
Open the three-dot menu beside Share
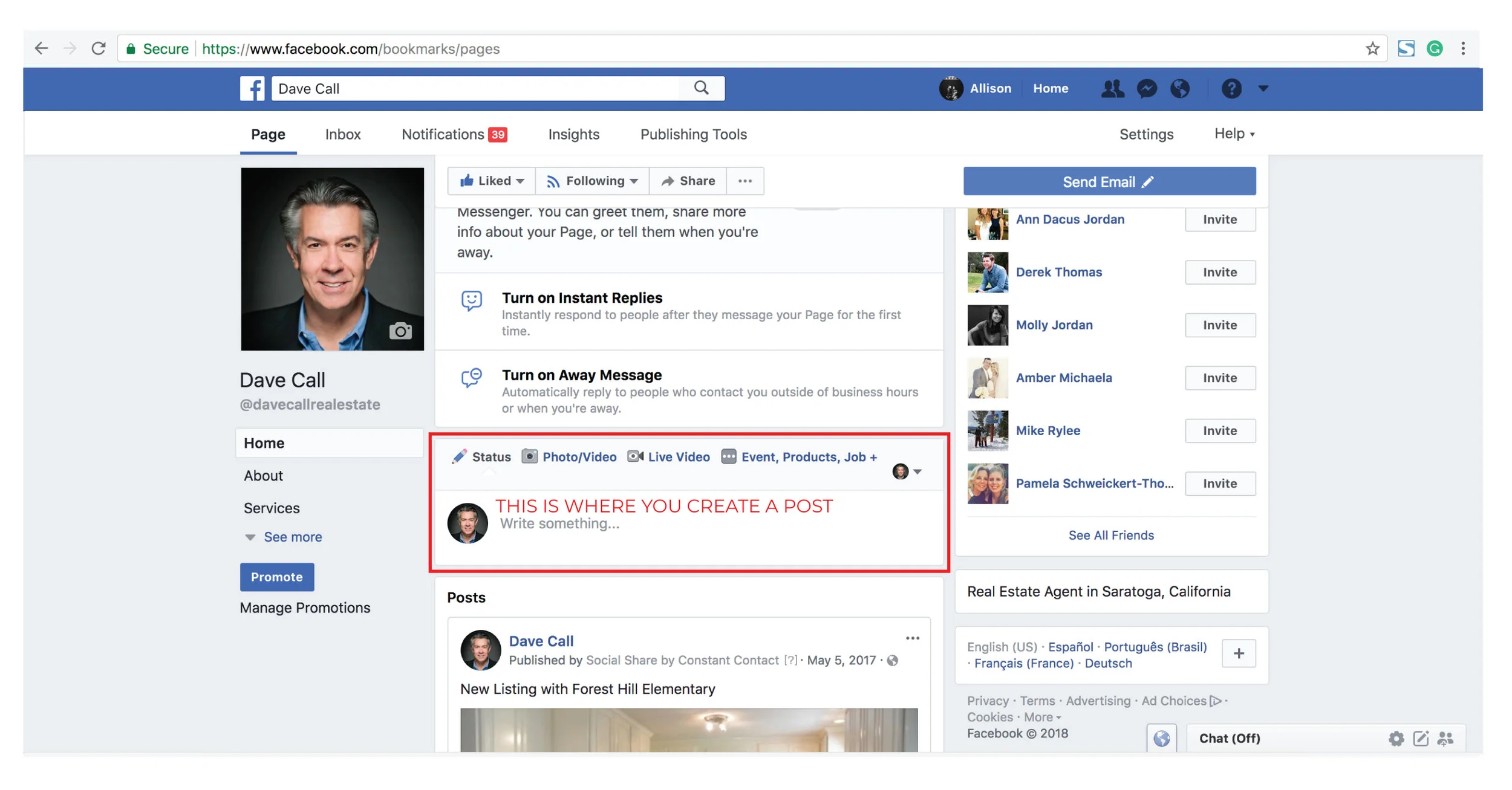[x=745, y=181]
